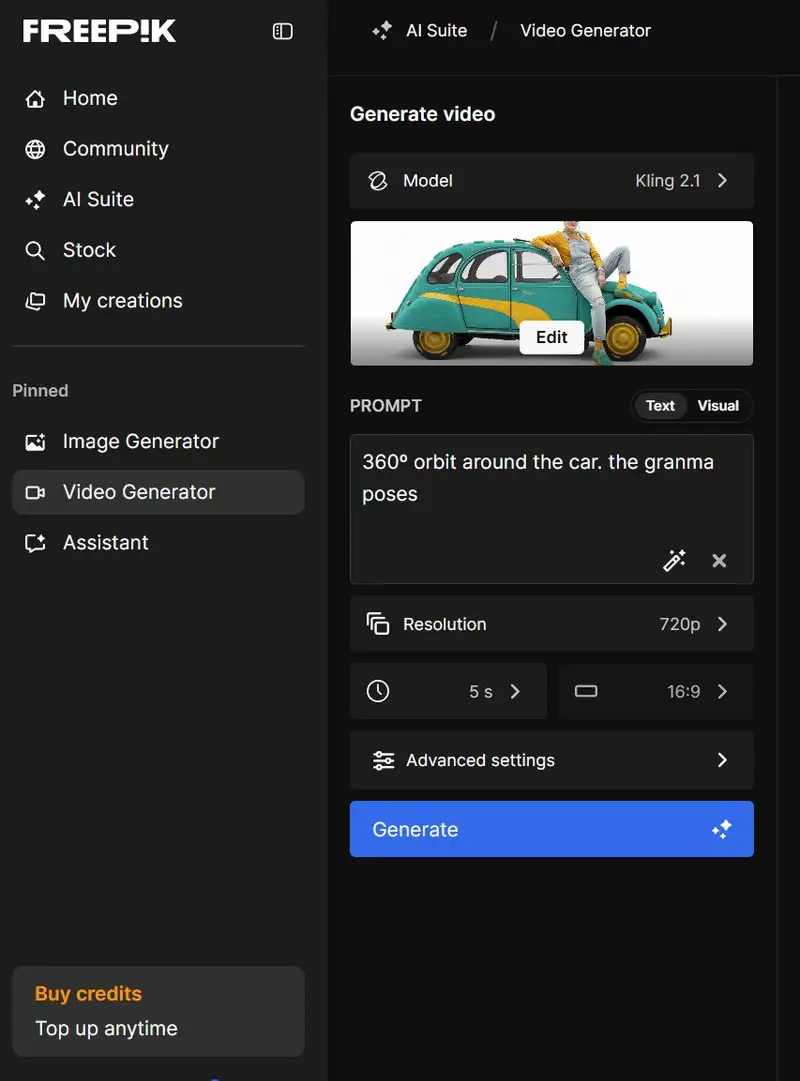The height and width of the screenshot is (1081, 800).
Task: Switch prompt mode to Visual
Action: [718, 405]
